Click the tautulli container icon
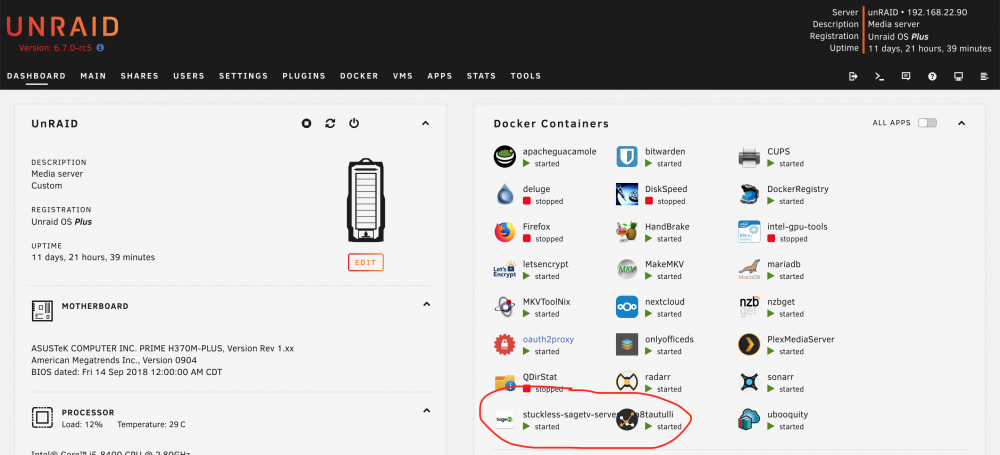The image size is (1000, 455). [627, 420]
